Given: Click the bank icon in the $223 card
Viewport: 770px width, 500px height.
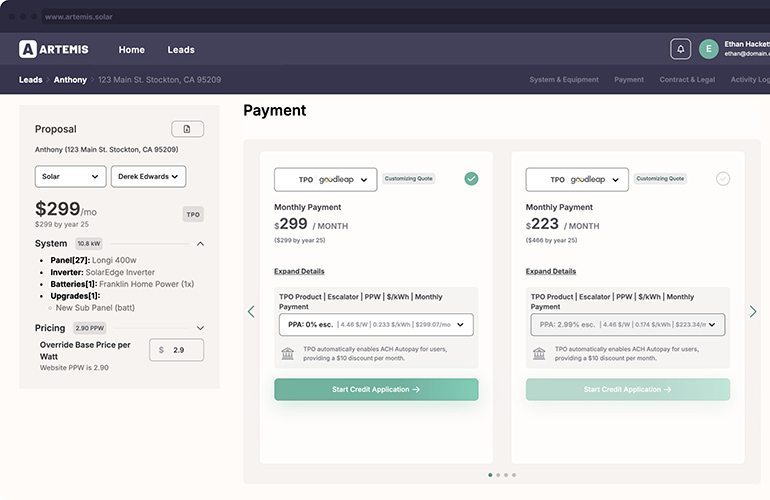Looking at the screenshot, I should tap(539, 353).
